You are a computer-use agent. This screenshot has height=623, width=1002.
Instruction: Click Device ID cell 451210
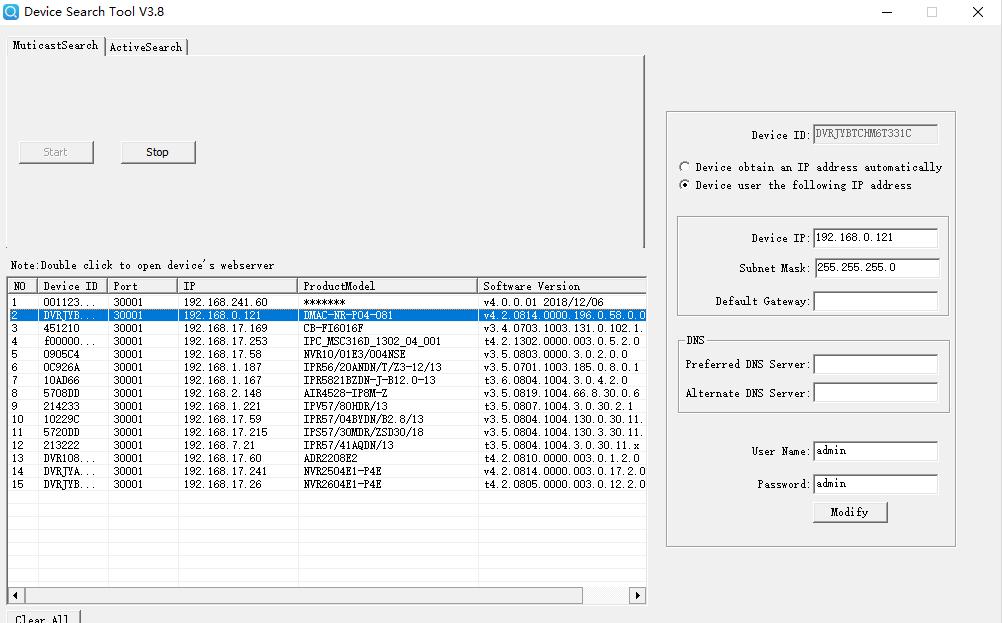61,328
